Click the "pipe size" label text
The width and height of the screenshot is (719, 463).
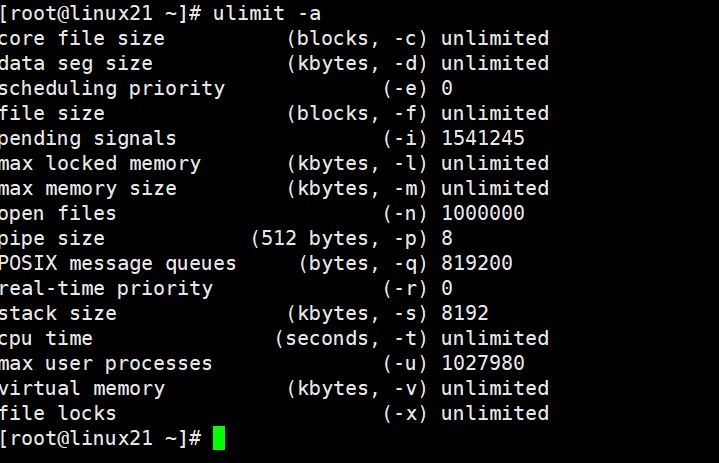point(52,238)
